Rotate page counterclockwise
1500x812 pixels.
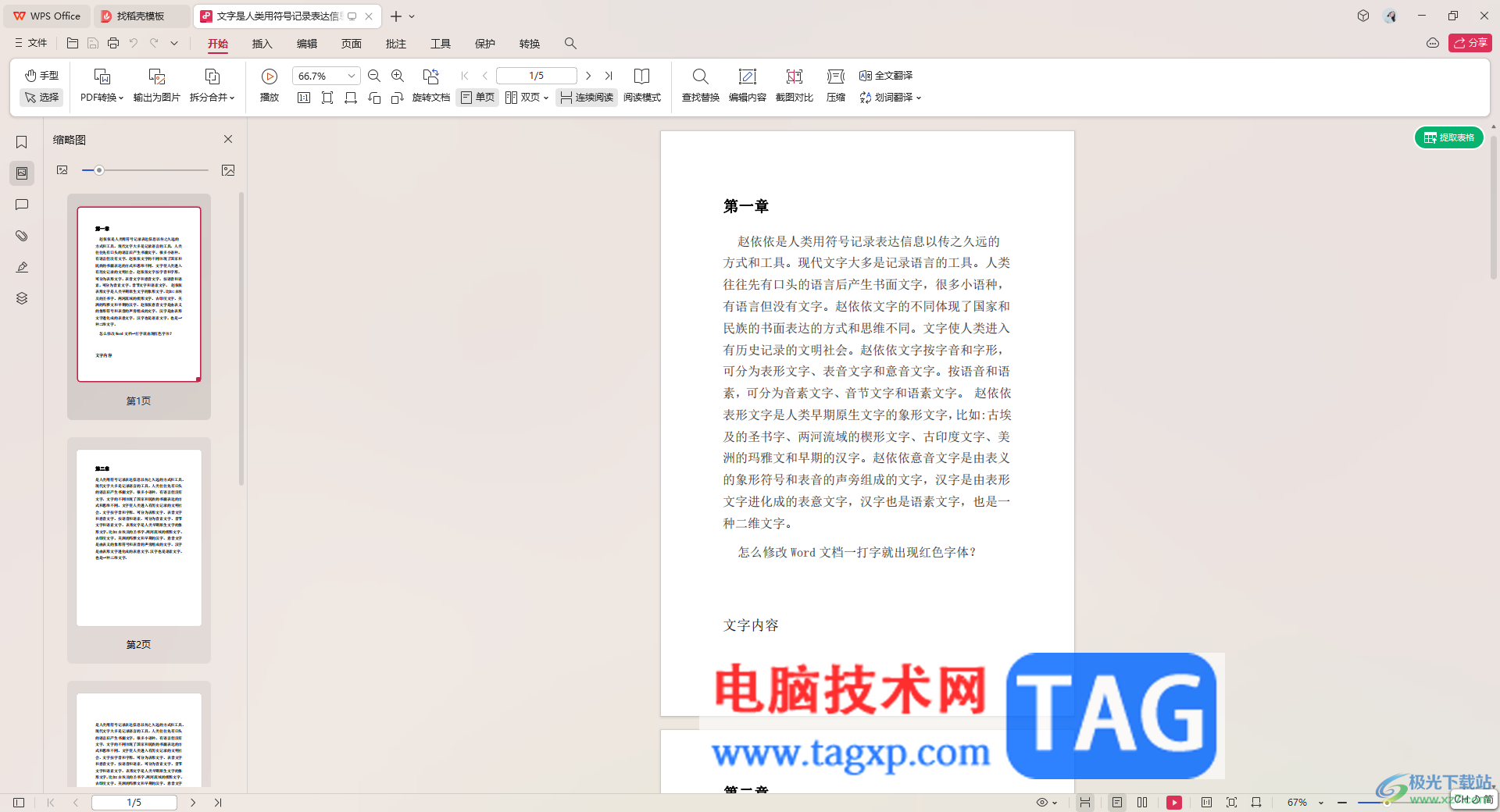coord(374,98)
